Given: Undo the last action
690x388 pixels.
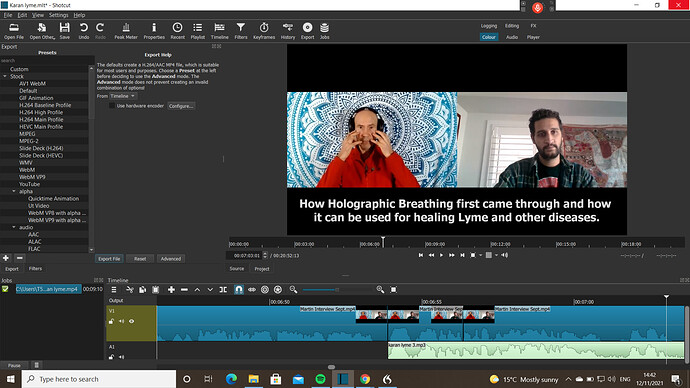Looking at the screenshot, I should [x=84, y=31].
